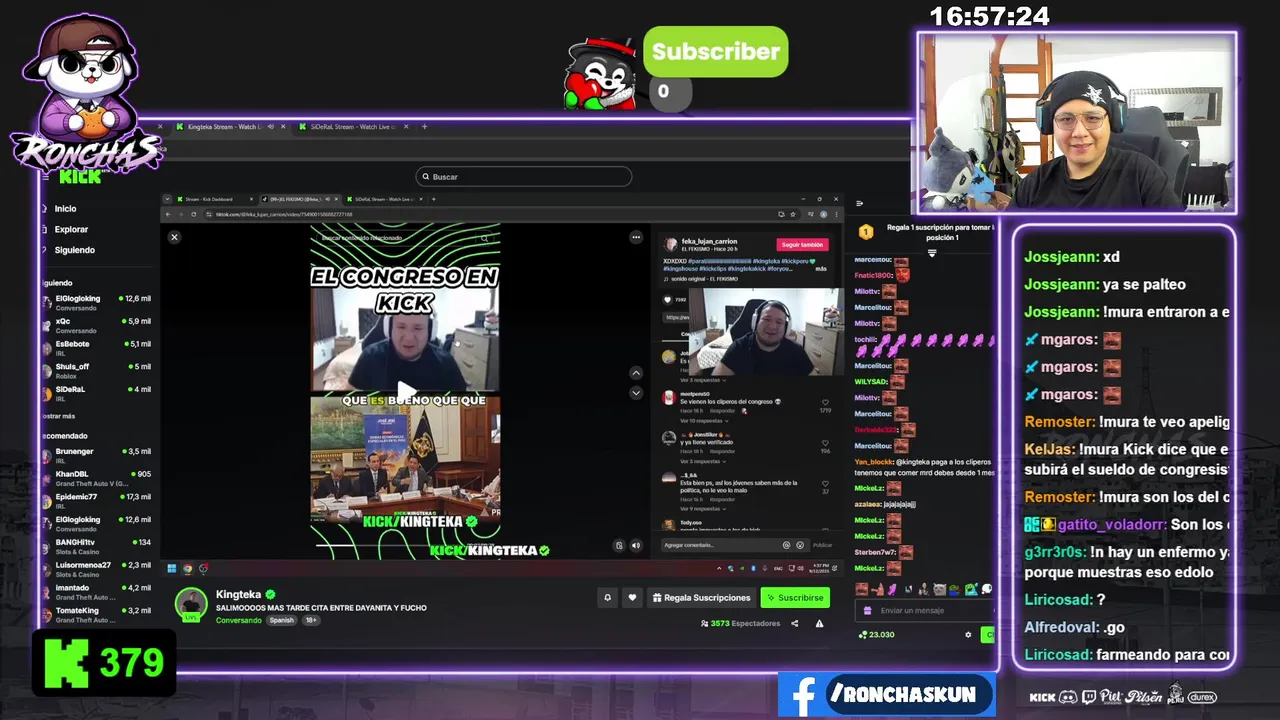Open the SiDeRaL channel in the sidebar
The width and height of the screenshot is (1280, 720).
97,393
